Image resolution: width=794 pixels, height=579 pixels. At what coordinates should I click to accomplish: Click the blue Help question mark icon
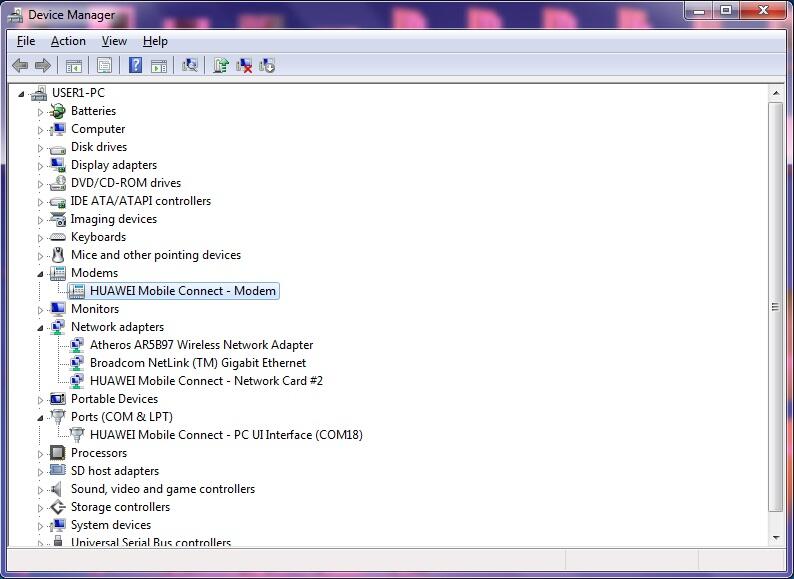click(x=135, y=66)
